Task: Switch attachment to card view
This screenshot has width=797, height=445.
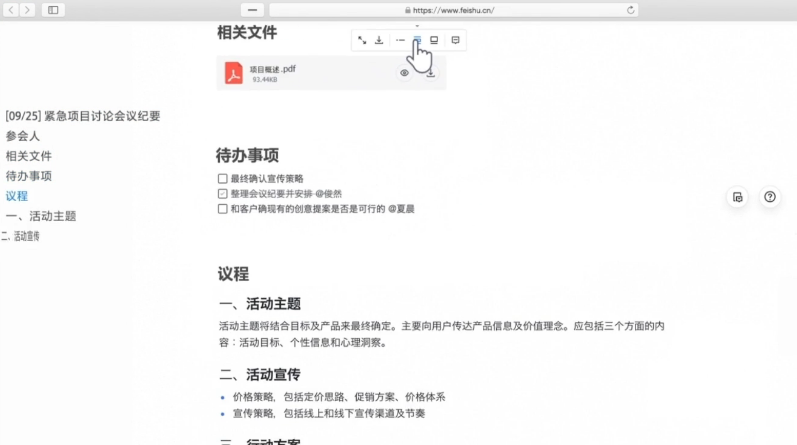Action: [x=417, y=40]
